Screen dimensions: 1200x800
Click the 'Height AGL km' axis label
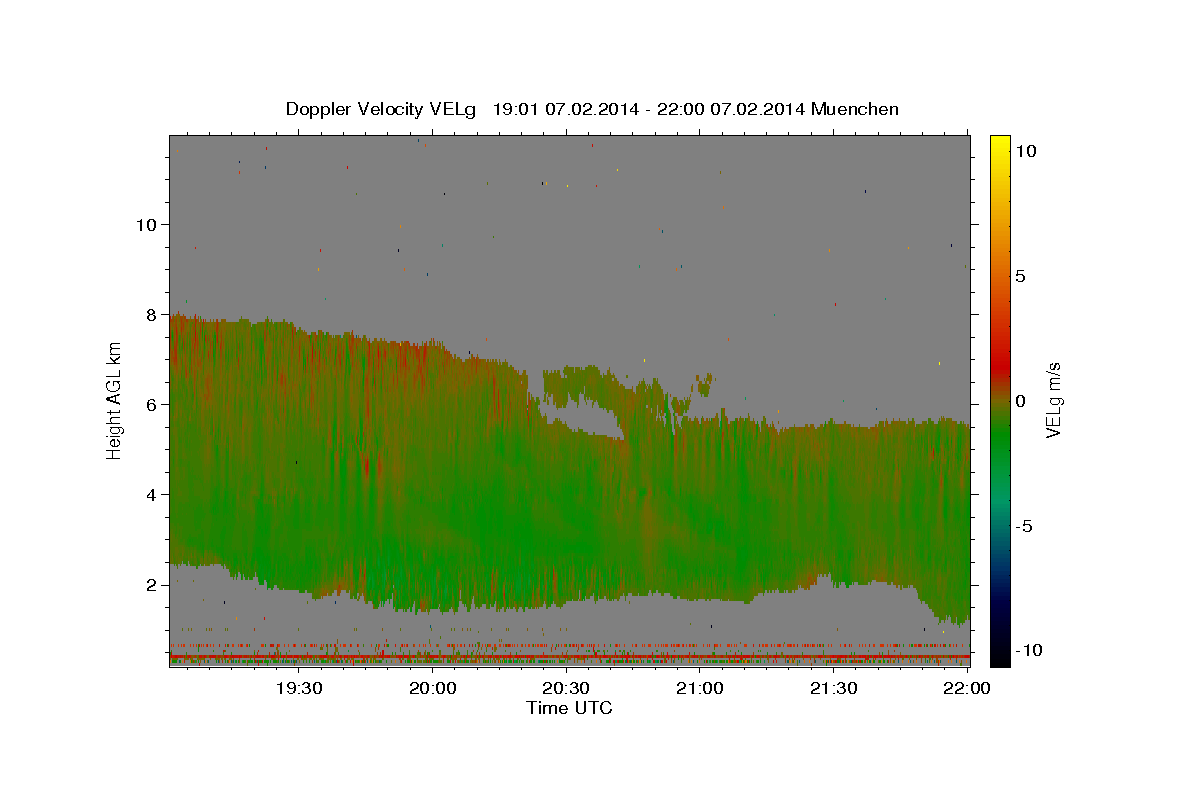coord(115,400)
